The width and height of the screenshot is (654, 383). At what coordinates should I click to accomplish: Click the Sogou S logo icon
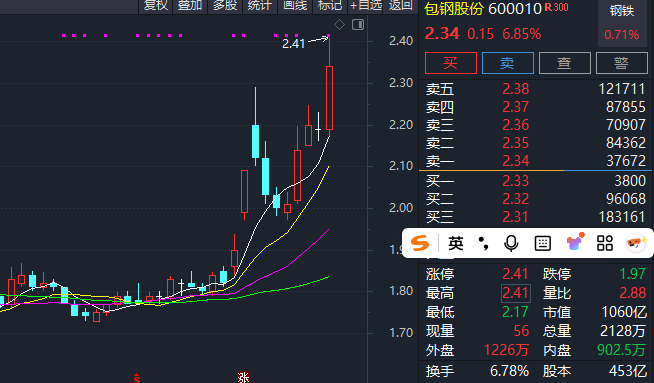420,243
